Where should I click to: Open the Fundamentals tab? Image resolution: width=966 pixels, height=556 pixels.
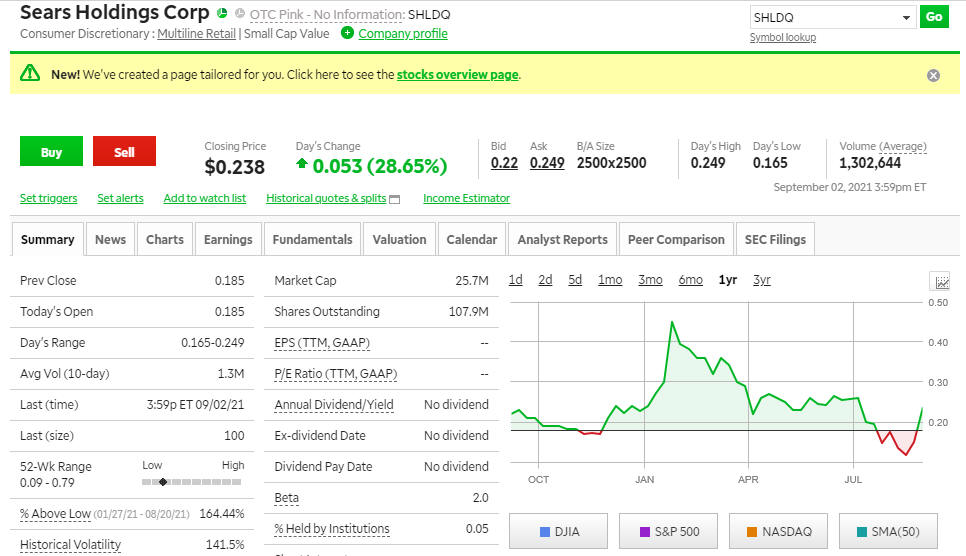pos(312,239)
